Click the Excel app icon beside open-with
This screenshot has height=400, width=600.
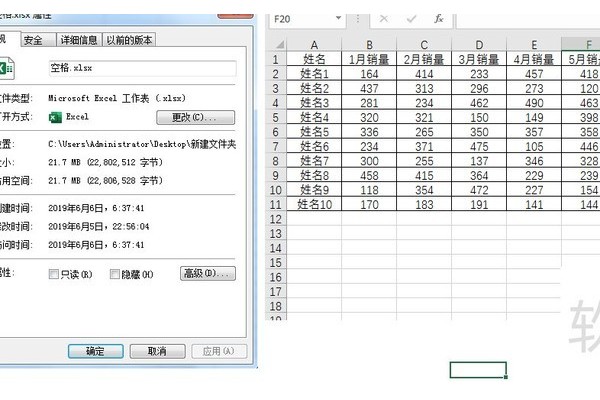point(55,117)
